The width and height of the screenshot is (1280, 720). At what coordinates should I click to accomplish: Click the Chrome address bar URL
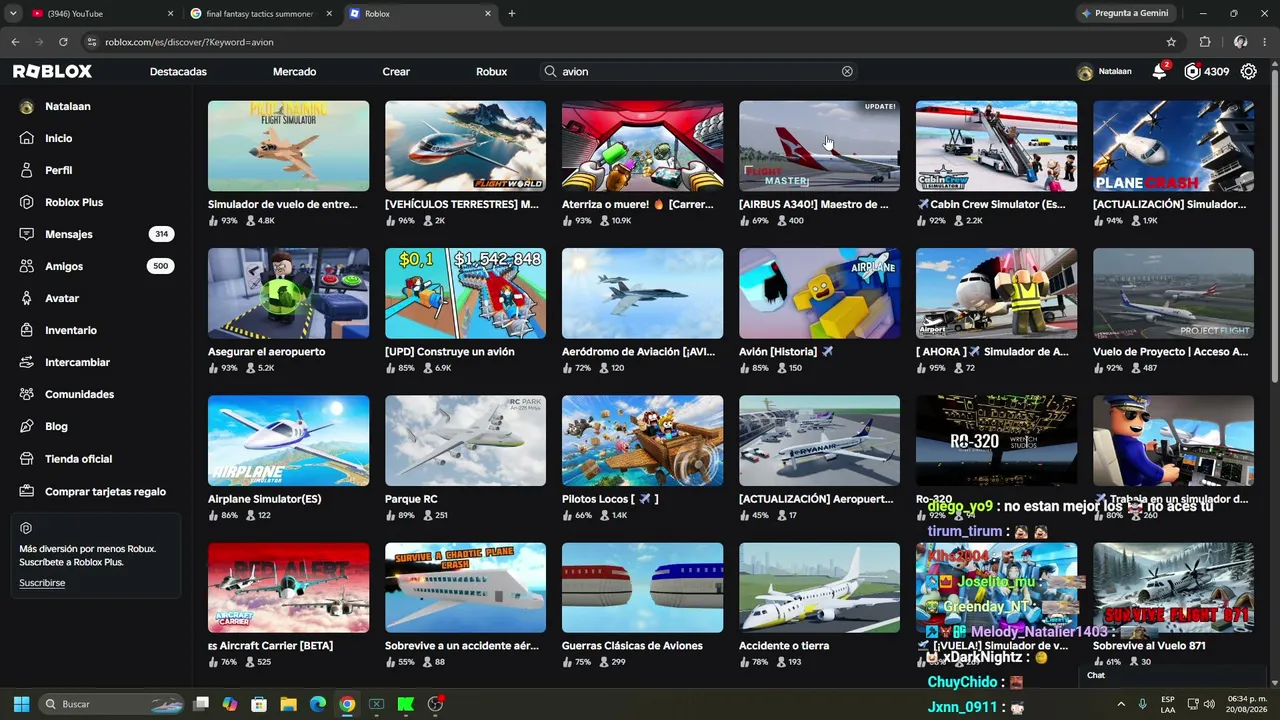pos(189,42)
